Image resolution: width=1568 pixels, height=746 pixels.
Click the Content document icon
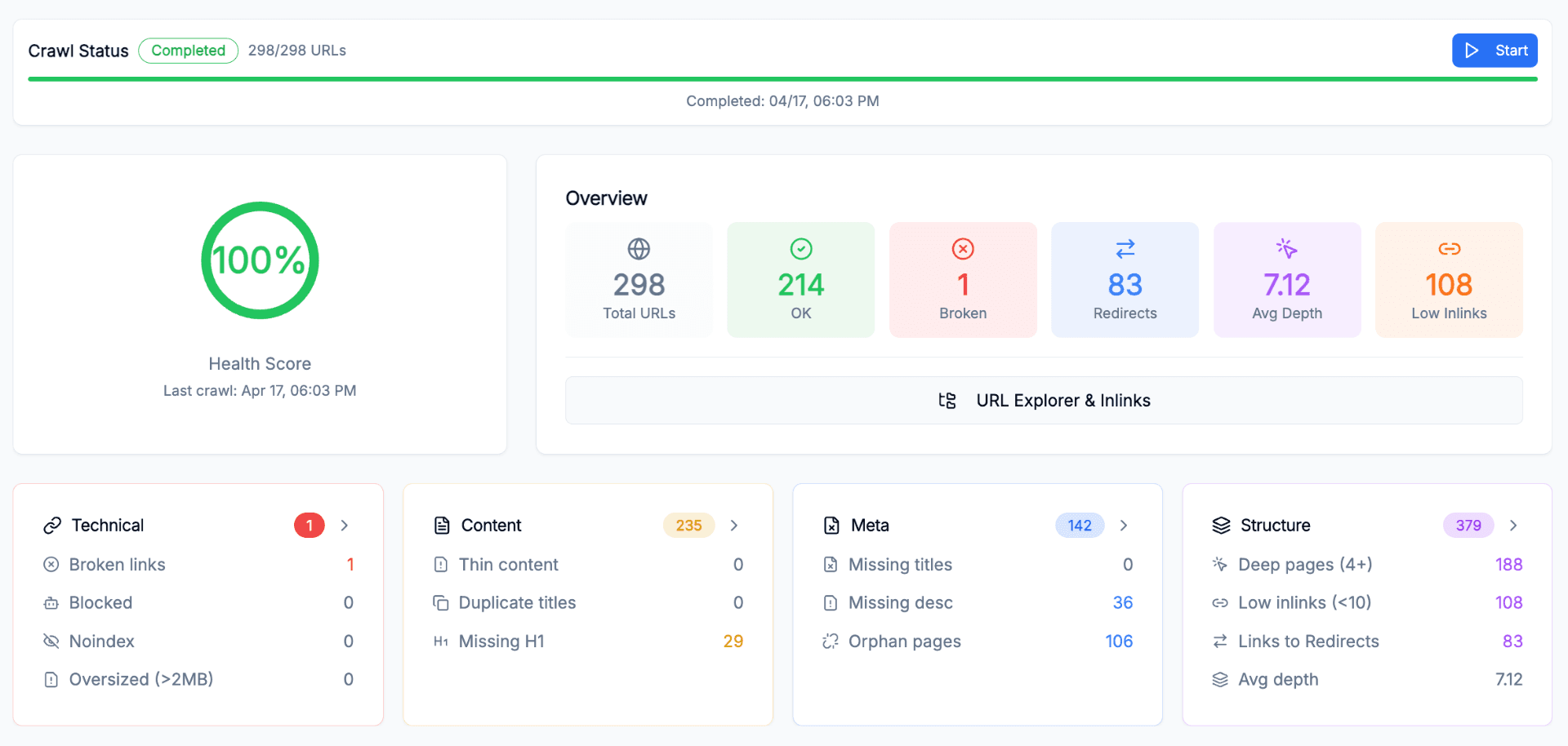(442, 526)
